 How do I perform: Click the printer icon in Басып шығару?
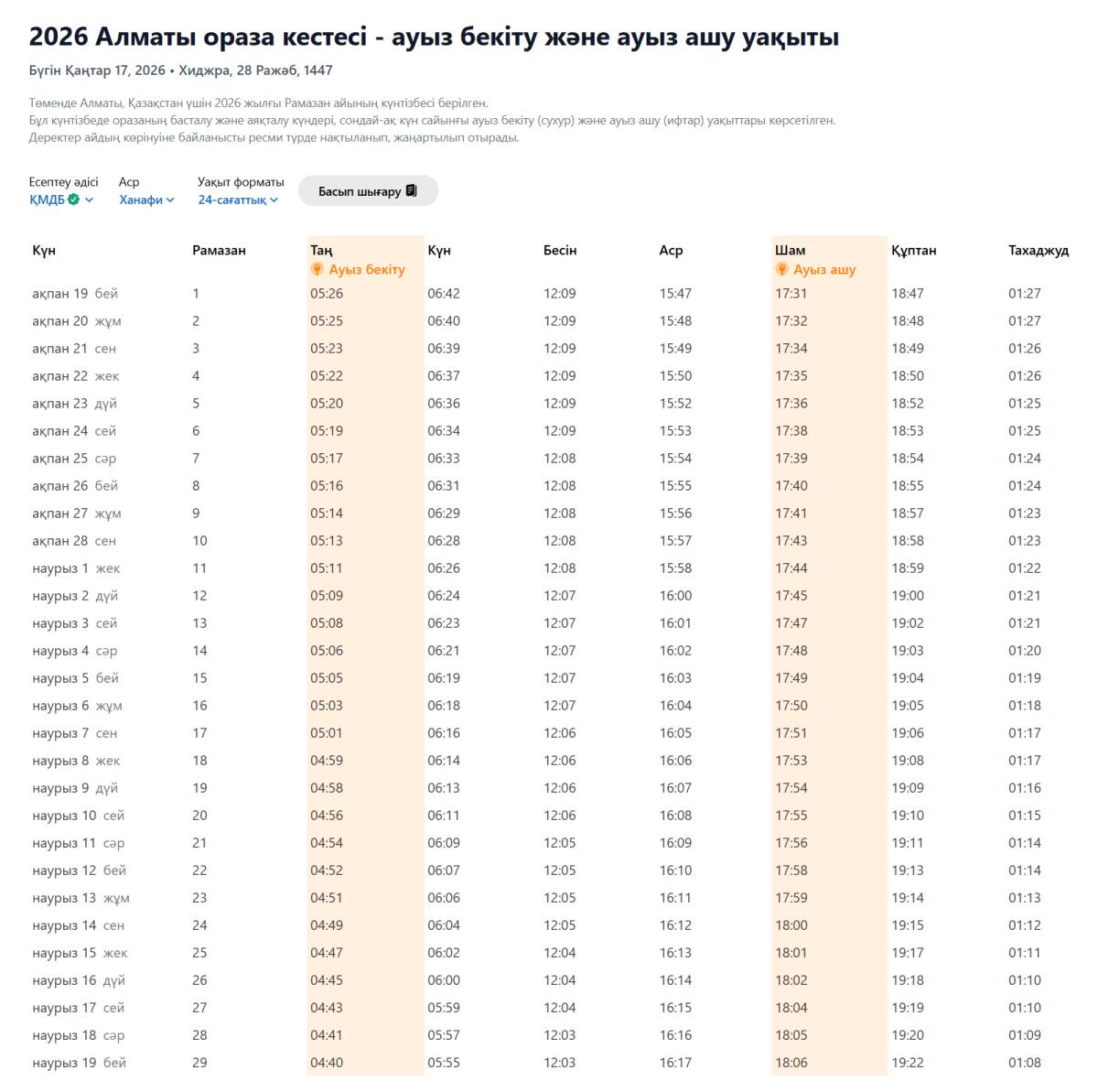412,190
